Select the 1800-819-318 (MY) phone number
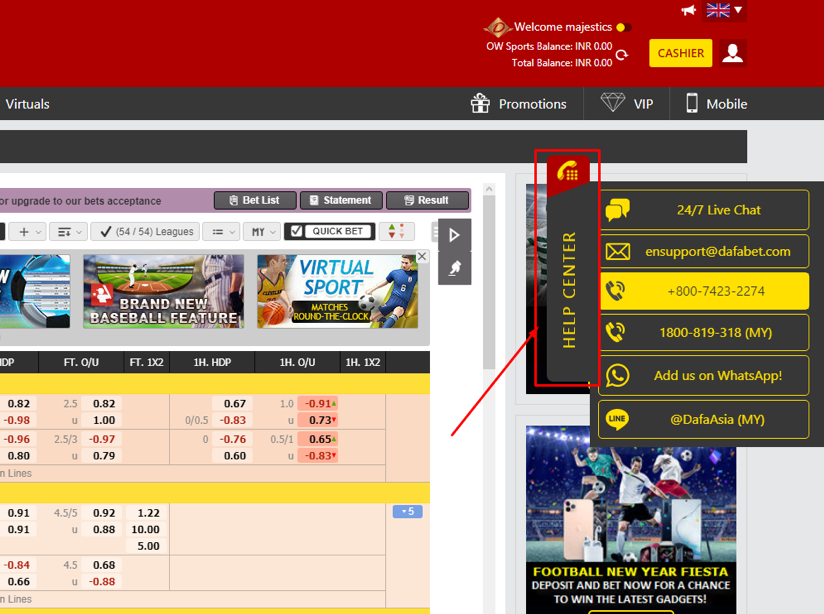Image resolution: width=824 pixels, height=614 pixels. point(704,332)
